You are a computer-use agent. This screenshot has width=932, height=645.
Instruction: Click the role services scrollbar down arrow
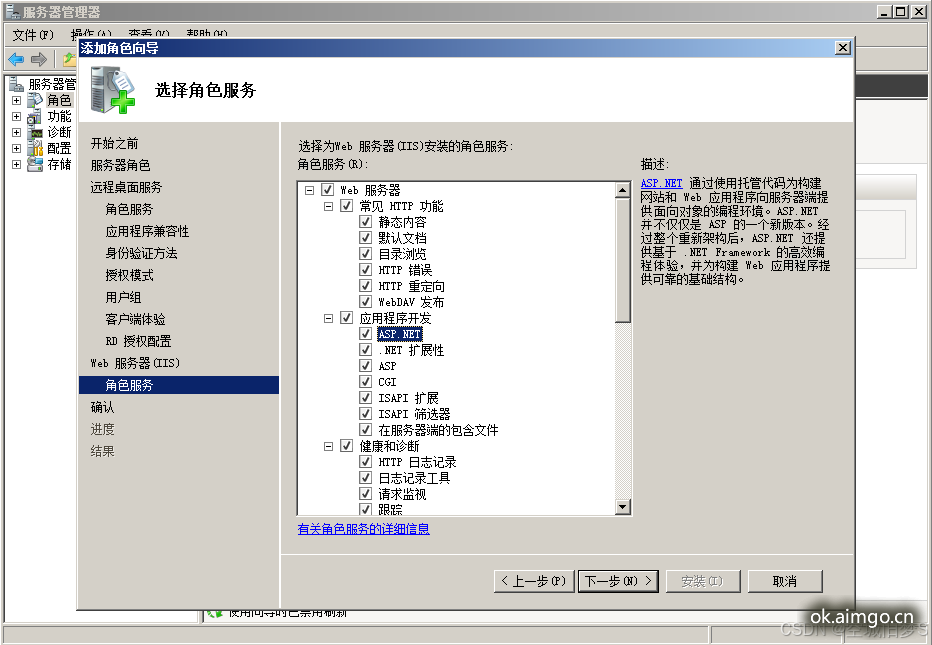[x=622, y=507]
